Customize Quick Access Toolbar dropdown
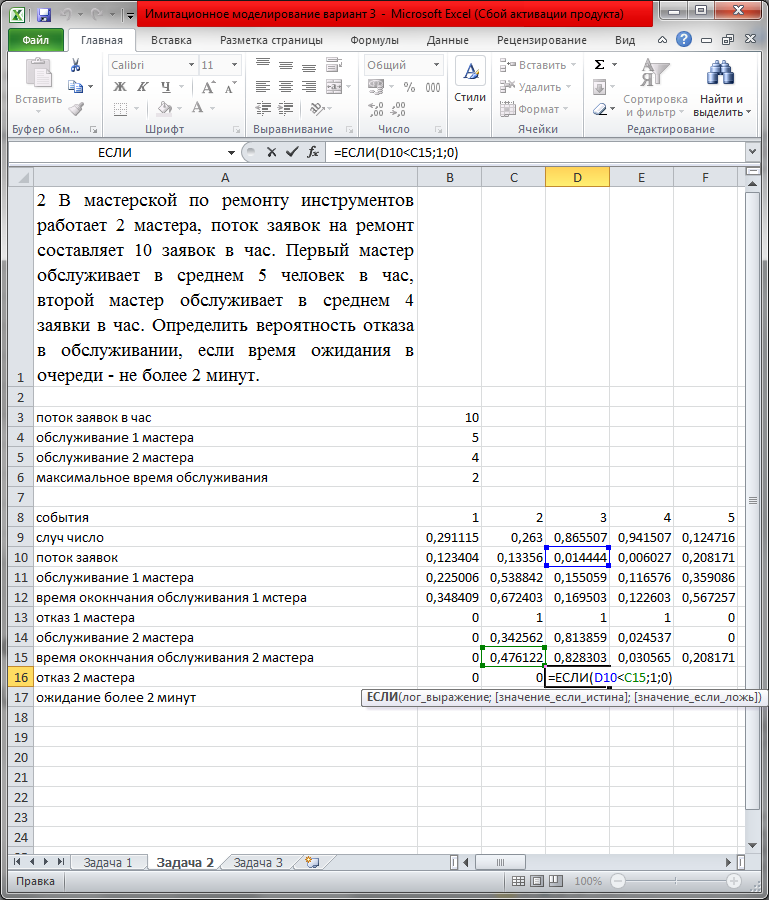 click(130, 15)
